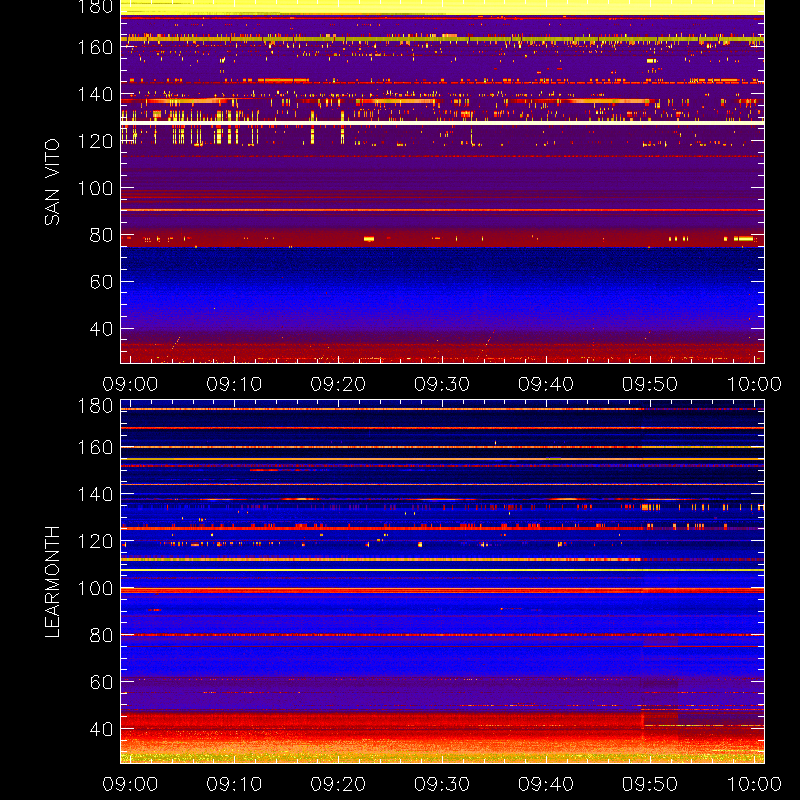Choose the 160 frequency label on Learmonth axis
This screenshot has width=800, height=800.
tap(95, 447)
